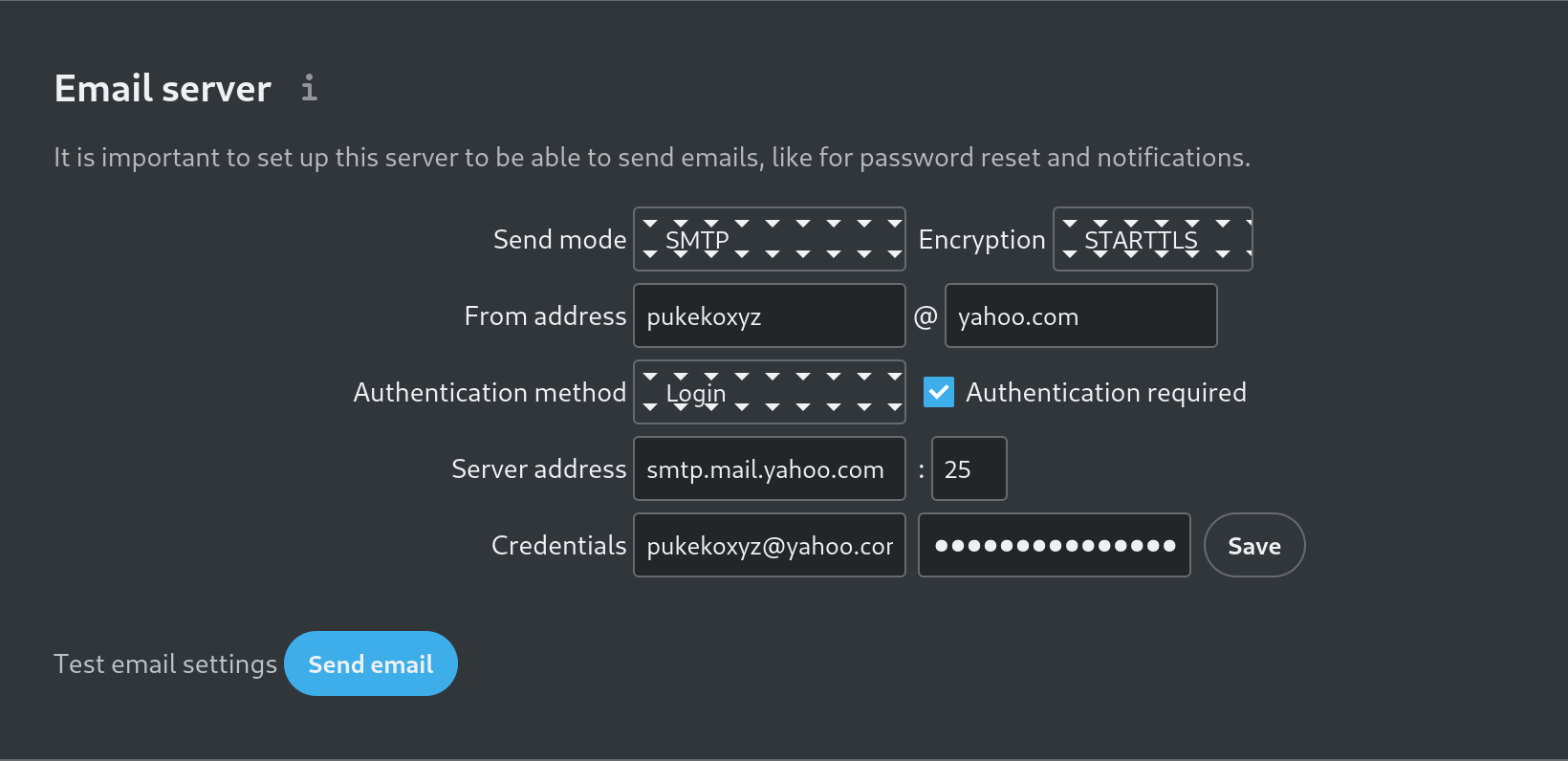The height and width of the screenshot is (761, 1568).
Task: Click the credentials email field
Action: [769, 545]
